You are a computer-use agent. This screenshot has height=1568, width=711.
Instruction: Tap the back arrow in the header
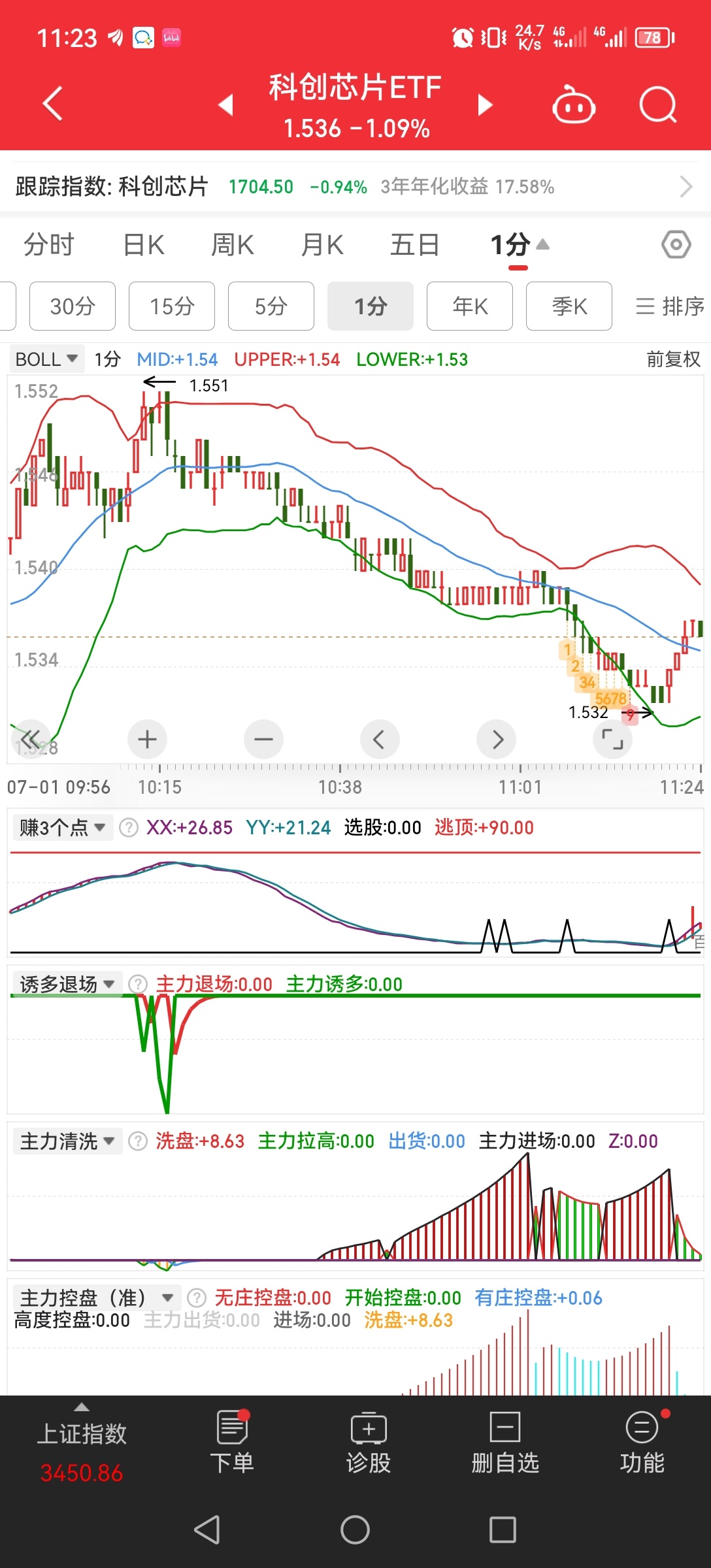[53, 105]
